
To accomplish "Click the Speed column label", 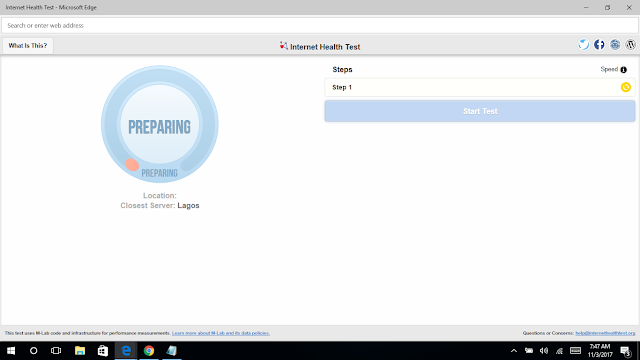I will 609,69.
